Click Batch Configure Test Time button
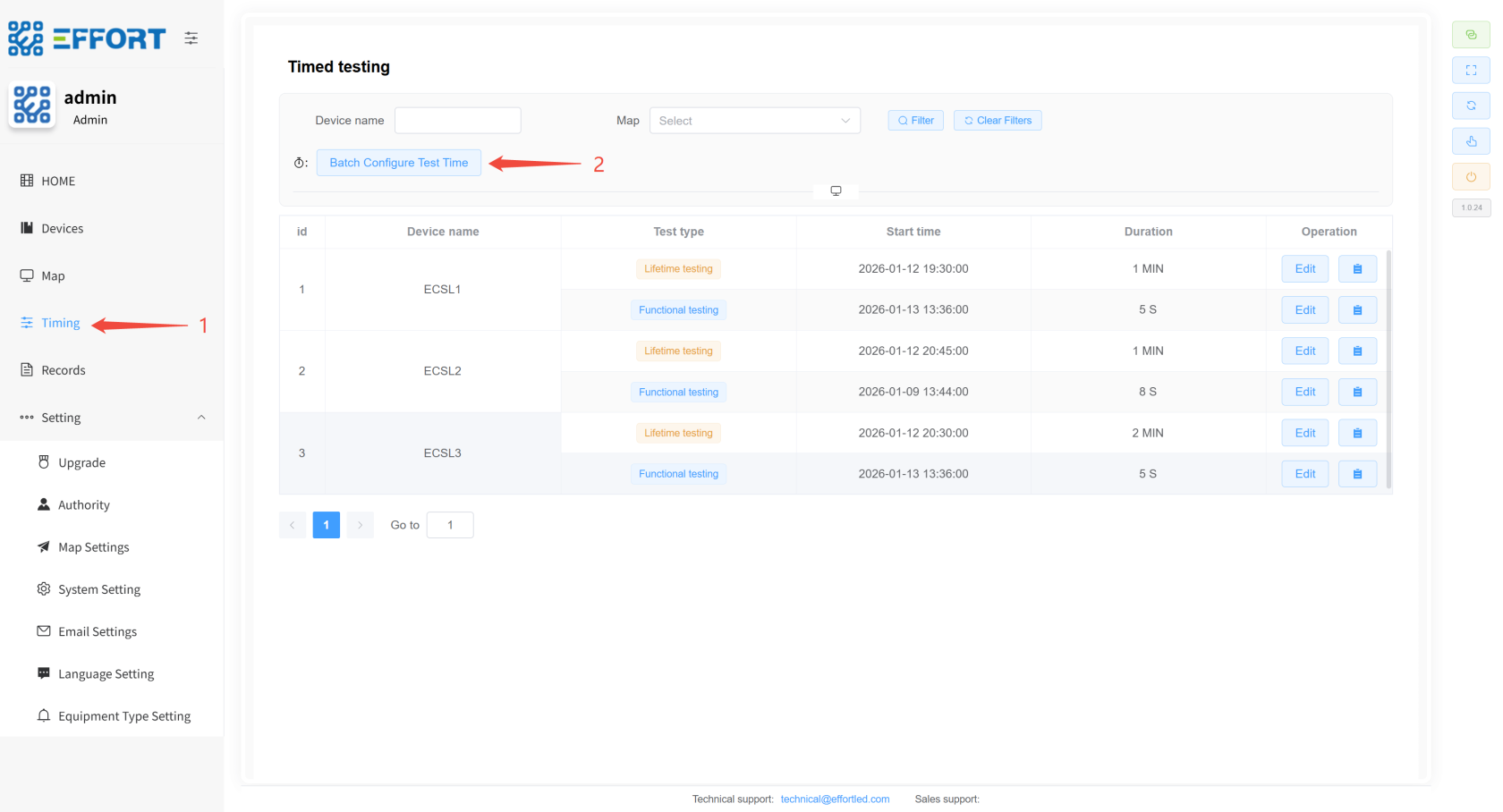This screenshot has width=1503, height=812. 398,163
